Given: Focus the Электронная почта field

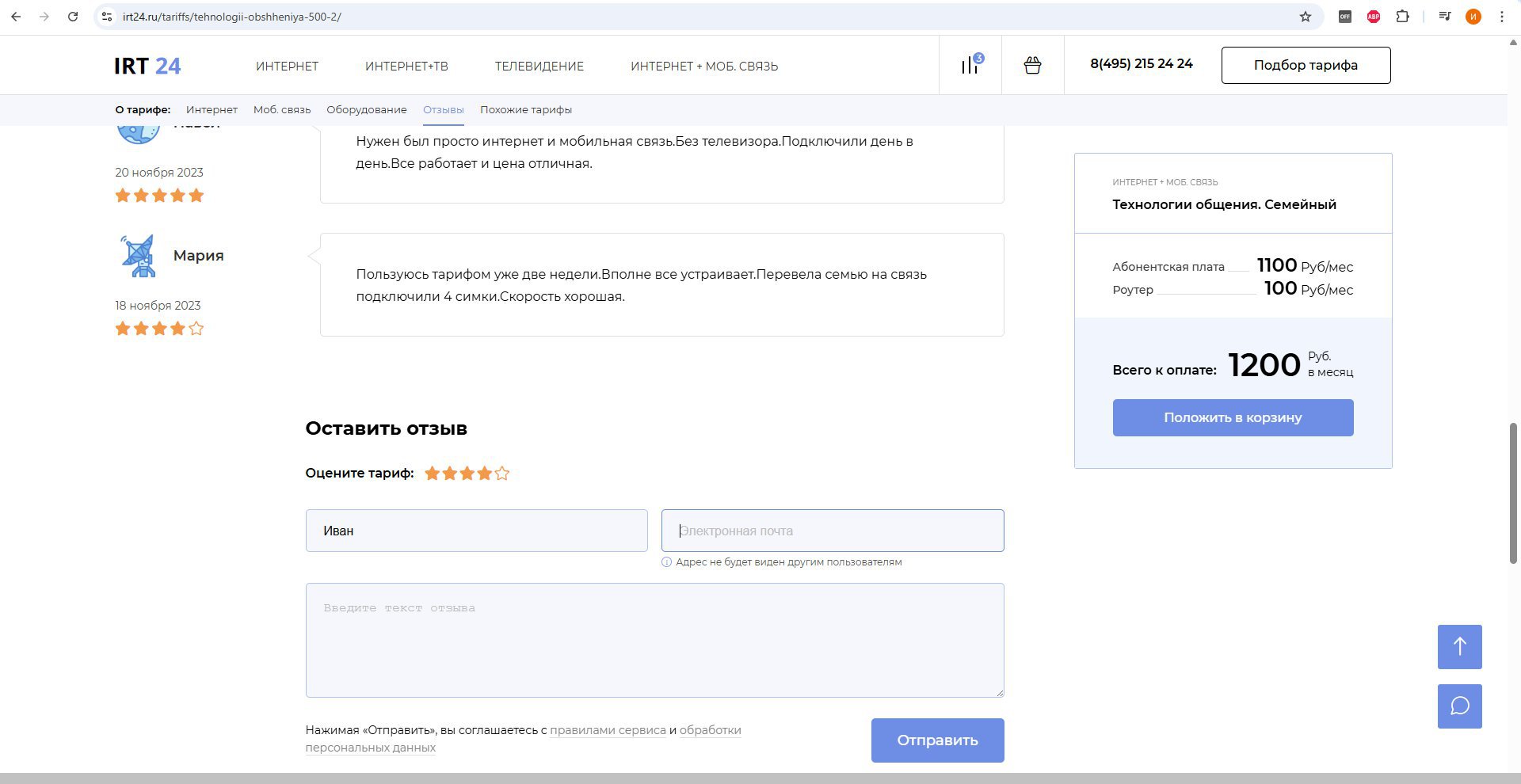Looking at the screenshot, I should coord(833,531).
